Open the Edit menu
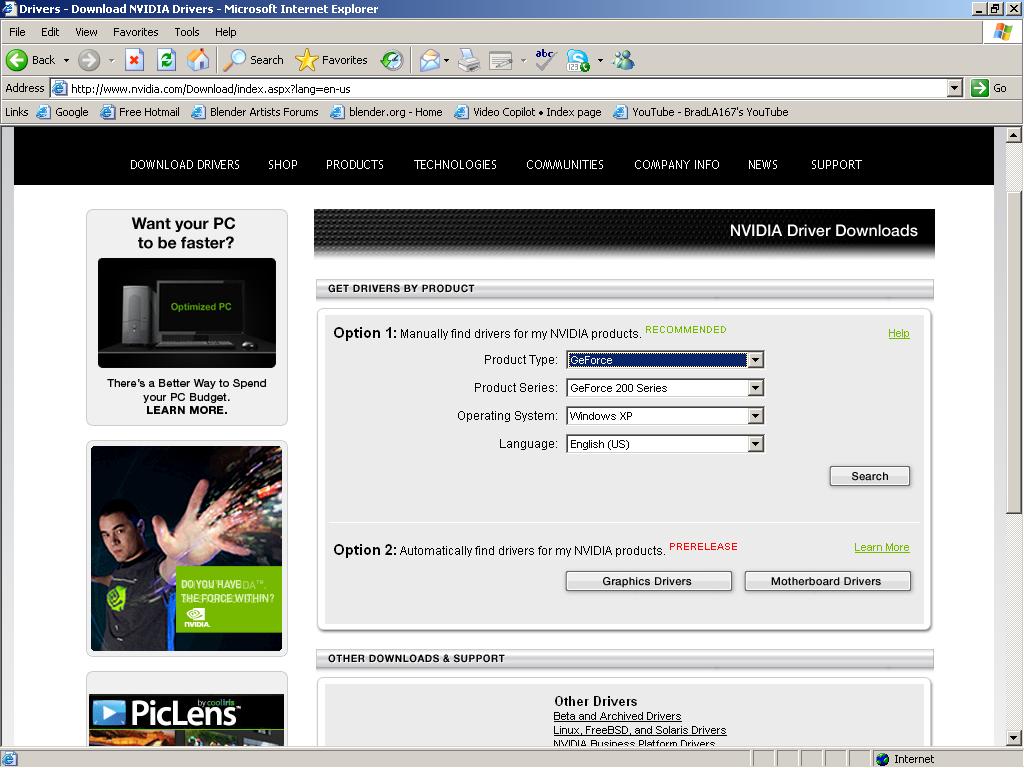 (50, 32)
